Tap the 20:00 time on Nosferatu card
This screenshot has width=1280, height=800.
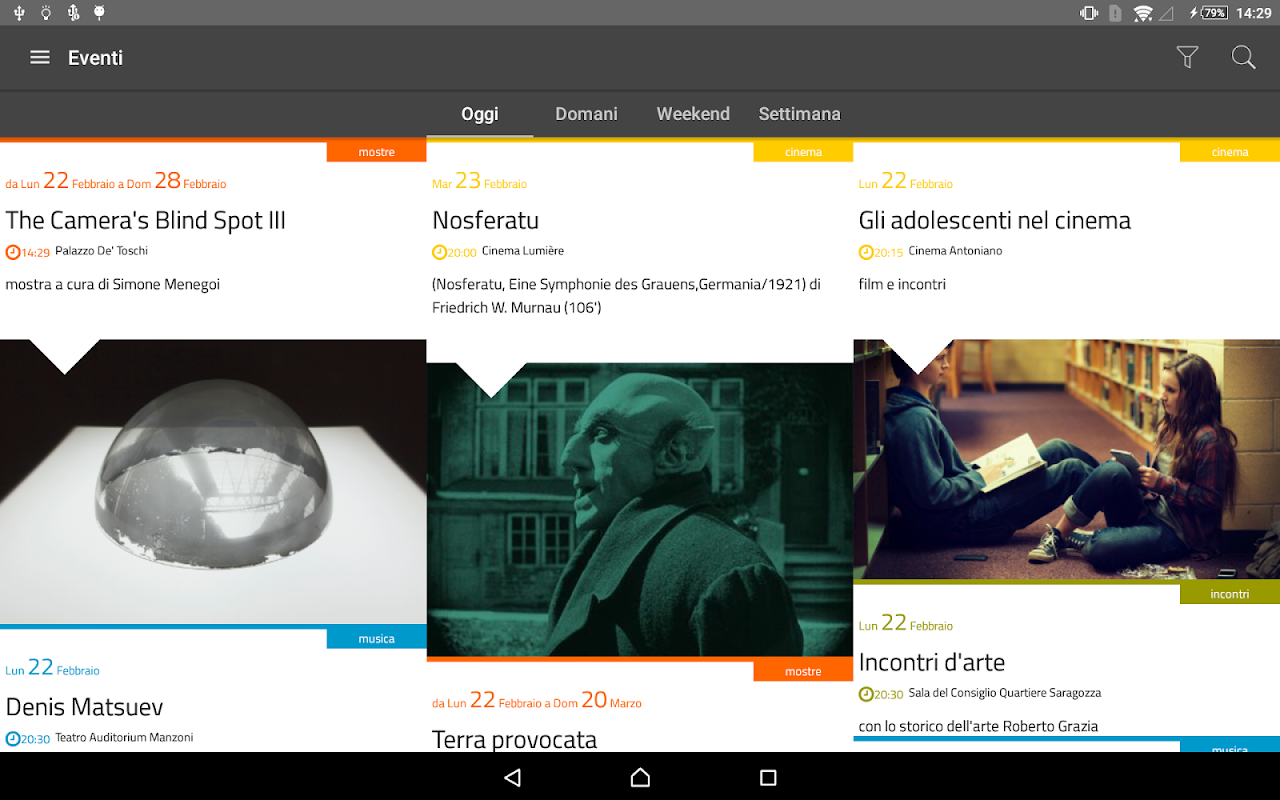(462, 253)
